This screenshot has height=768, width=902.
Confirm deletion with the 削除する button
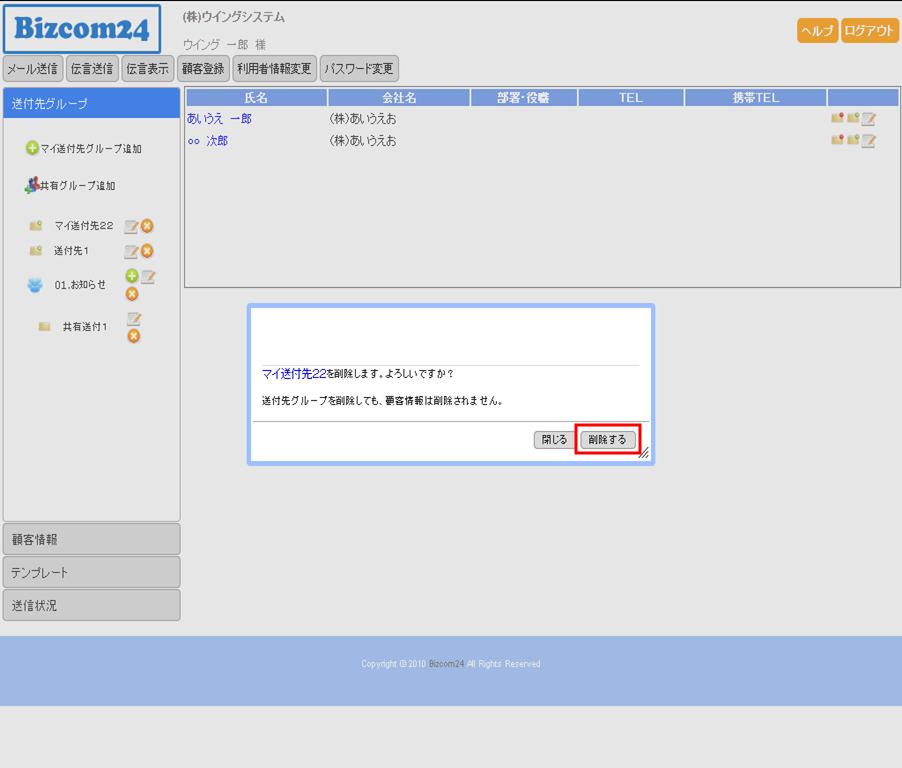coord(607,439)
